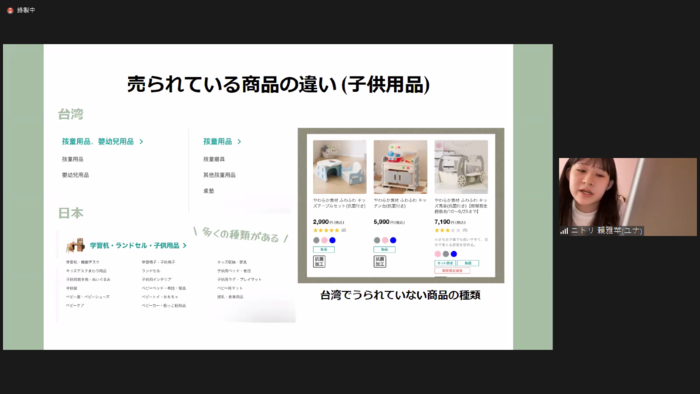Screen dimensions: 700x394
Task: Expand chevron after 学習机・ランドセル・子供用品
Action: pos(184,245)
